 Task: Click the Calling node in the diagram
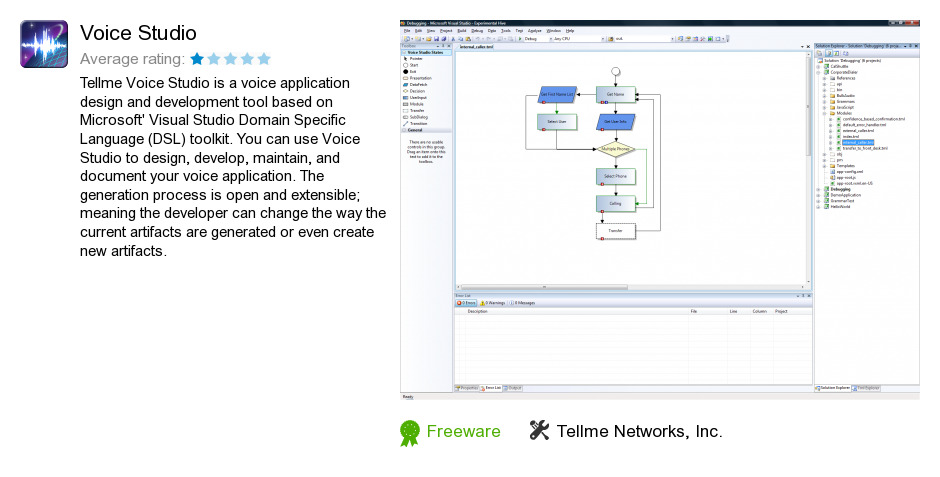[616, 204]
